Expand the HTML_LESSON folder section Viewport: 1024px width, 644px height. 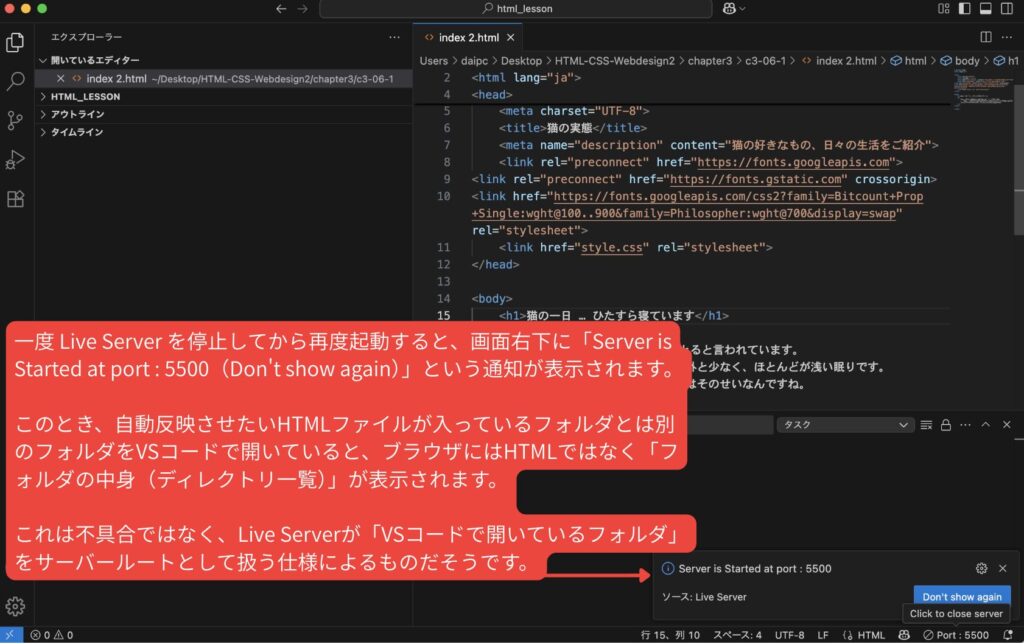pyautogui.click(x=85, y=97)
